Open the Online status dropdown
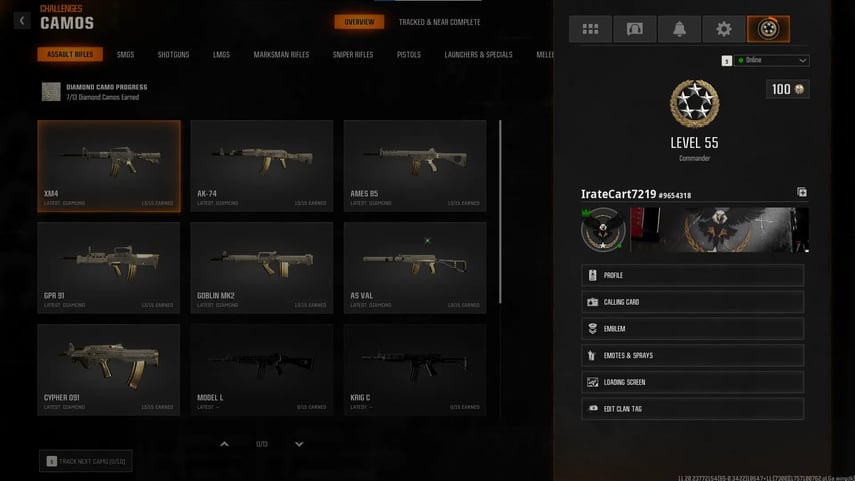 click(x=772, y=60)
